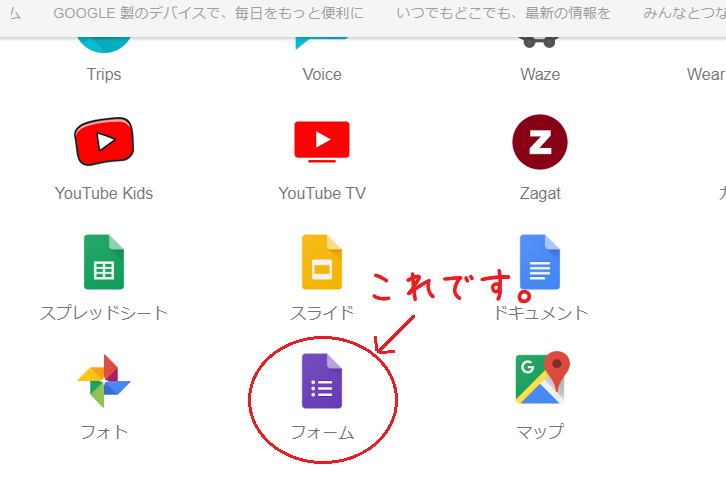Open the フォト pinwheel icon

104,381
